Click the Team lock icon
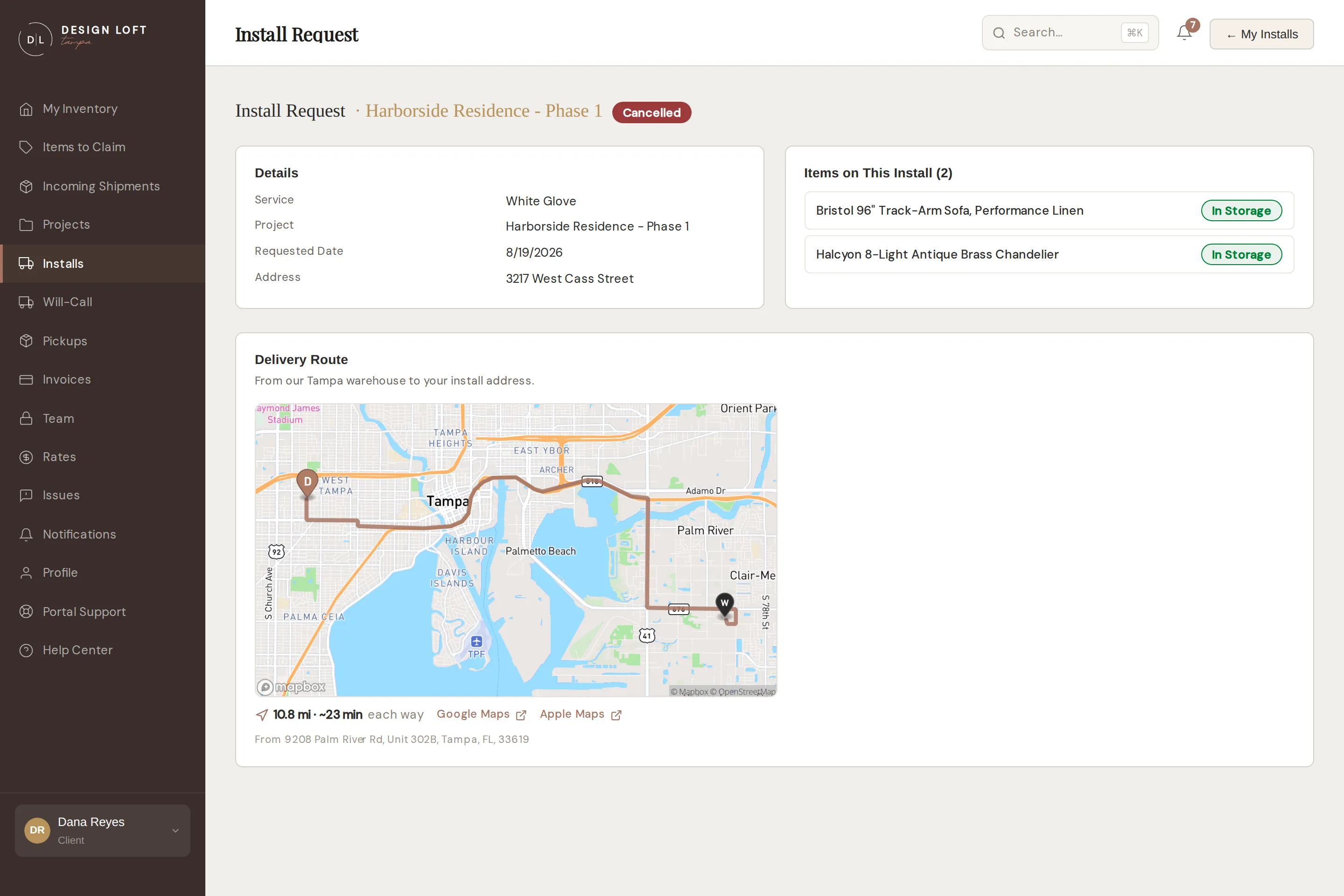Viewport: 1344px width, 896px height. point(26,418)
